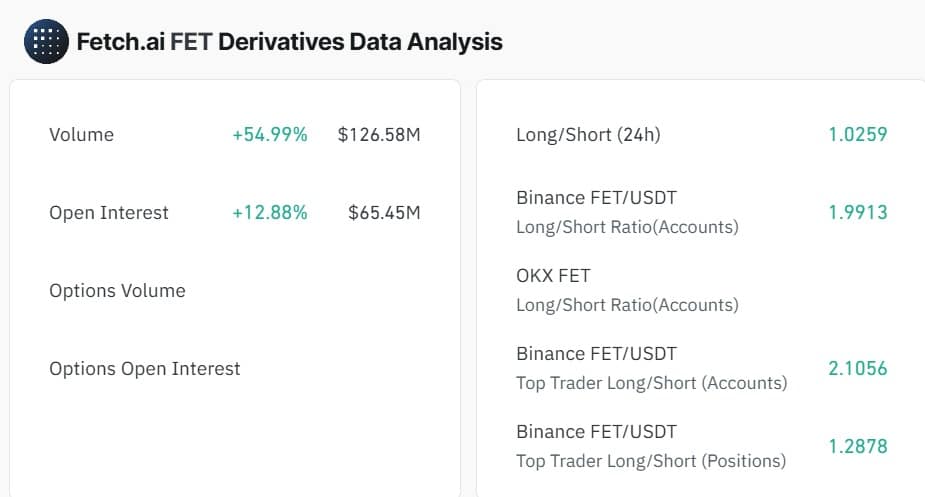The width and height of the screenshot is (925, 497).
Task: Select the Options Volume label
Action: point(117,290)
